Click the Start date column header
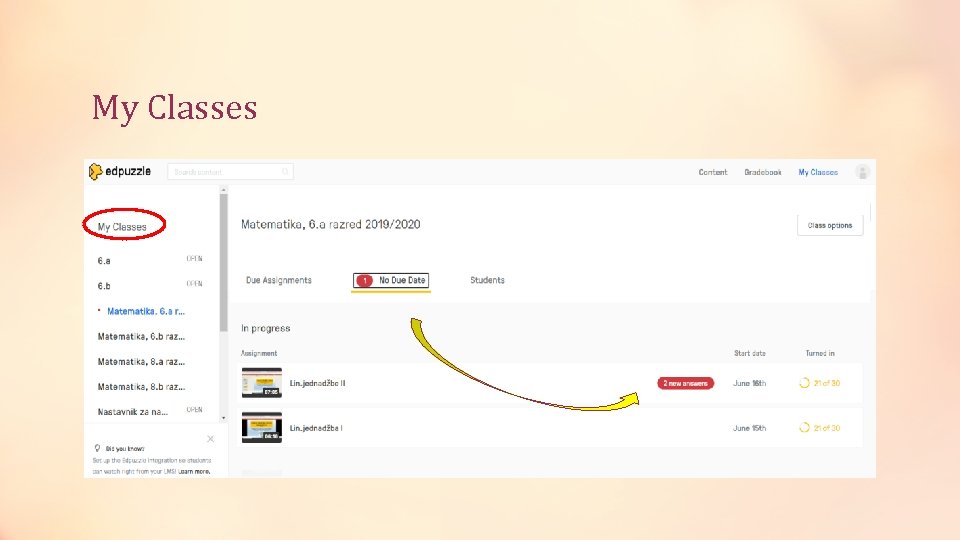The height and width of the screenshot is (540, 960). (x=749, y=353)
